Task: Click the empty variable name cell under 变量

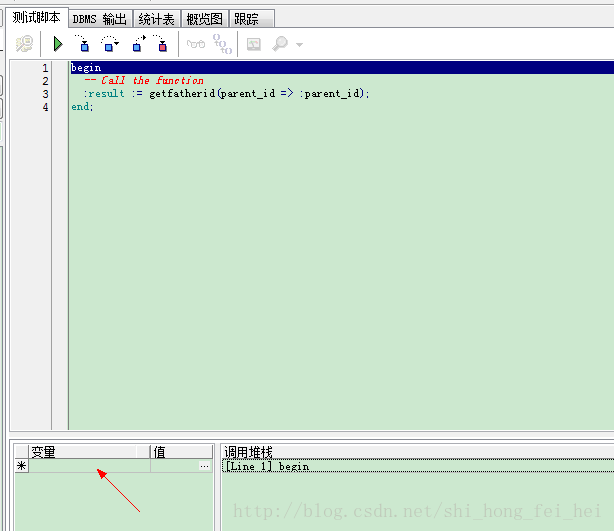Action: pos(89,466)
